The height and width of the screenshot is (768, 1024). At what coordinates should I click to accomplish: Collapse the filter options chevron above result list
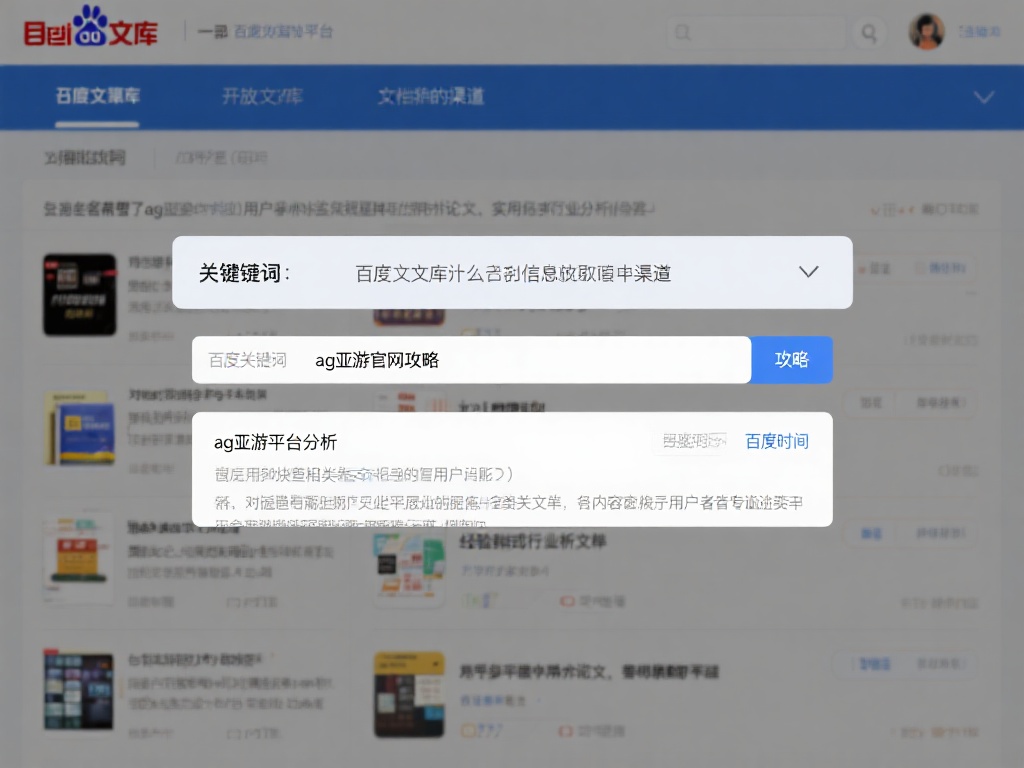tap(873, 208)
